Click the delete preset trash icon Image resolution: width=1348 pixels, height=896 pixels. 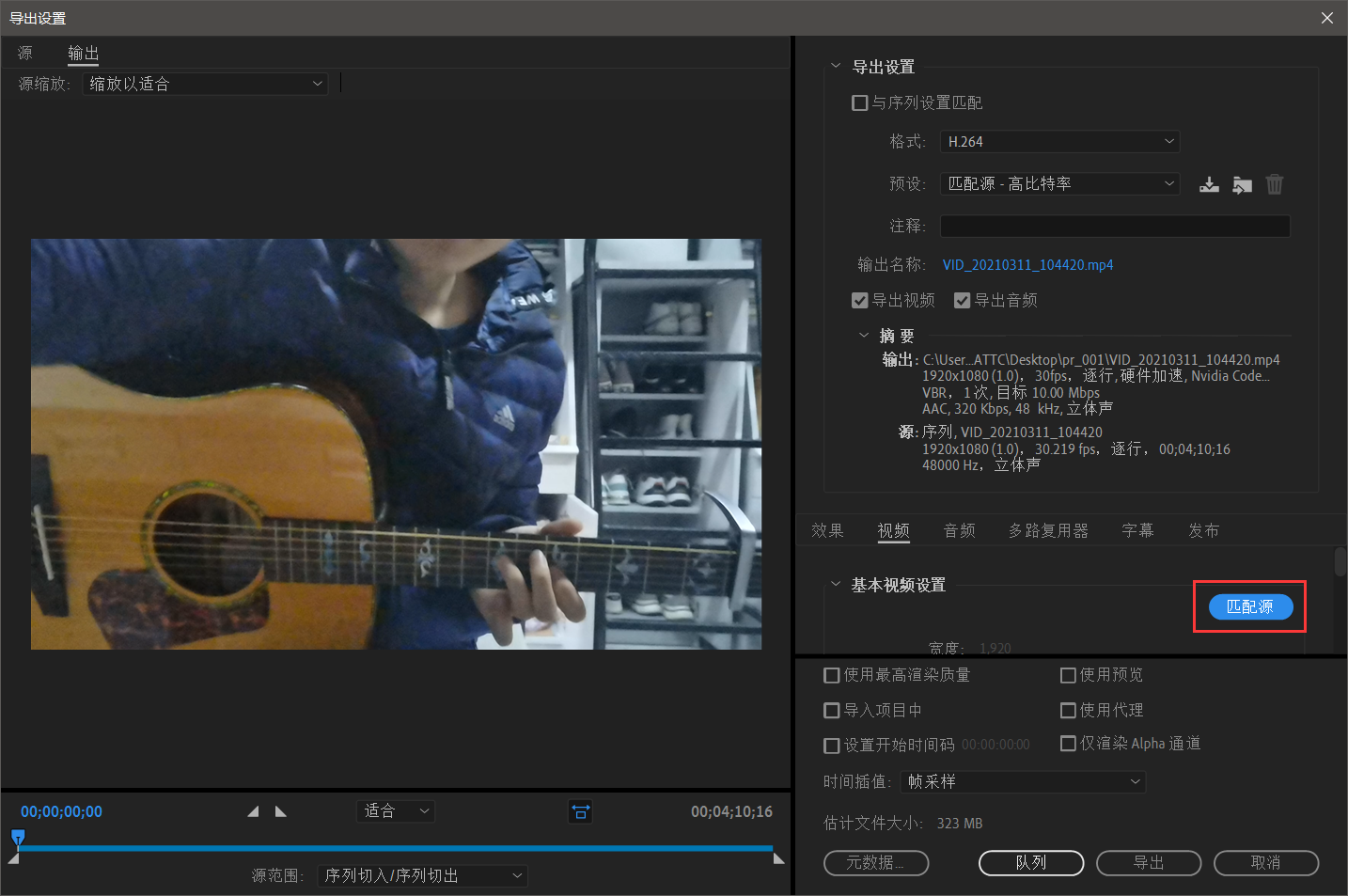click(1274, 184)
